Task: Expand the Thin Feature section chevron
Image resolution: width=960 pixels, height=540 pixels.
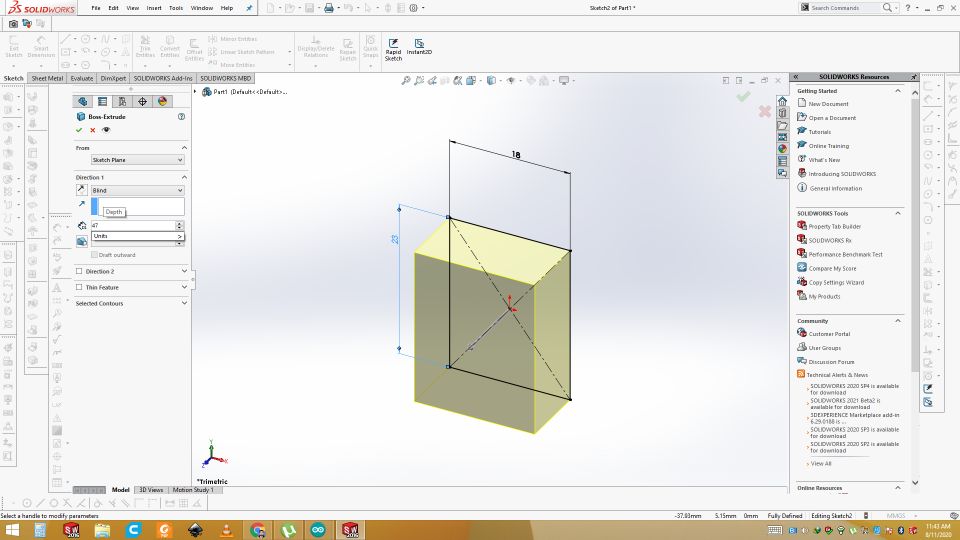Action: [x=184, y=287]
